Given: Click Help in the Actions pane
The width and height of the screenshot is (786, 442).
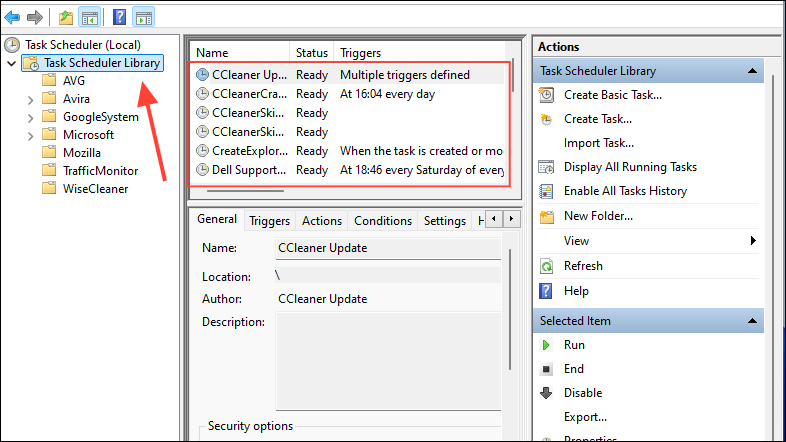Looking at the screenshot, I should (x=576, y=291).
